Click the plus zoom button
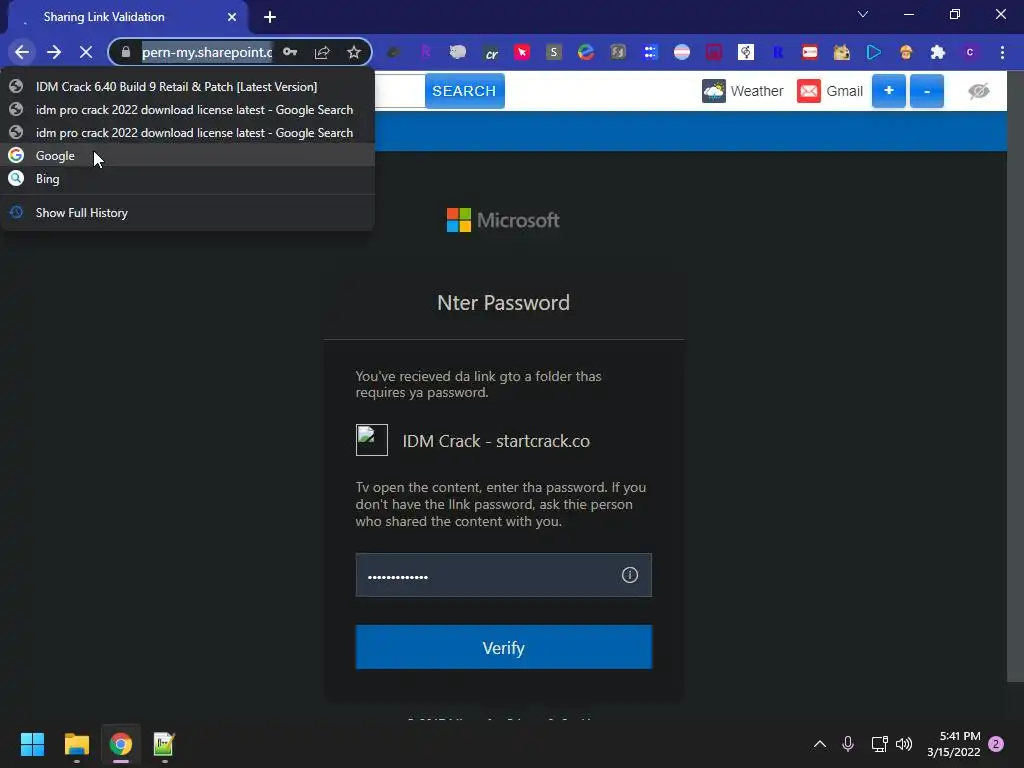 pyautogui.click(x=889, y=91)
